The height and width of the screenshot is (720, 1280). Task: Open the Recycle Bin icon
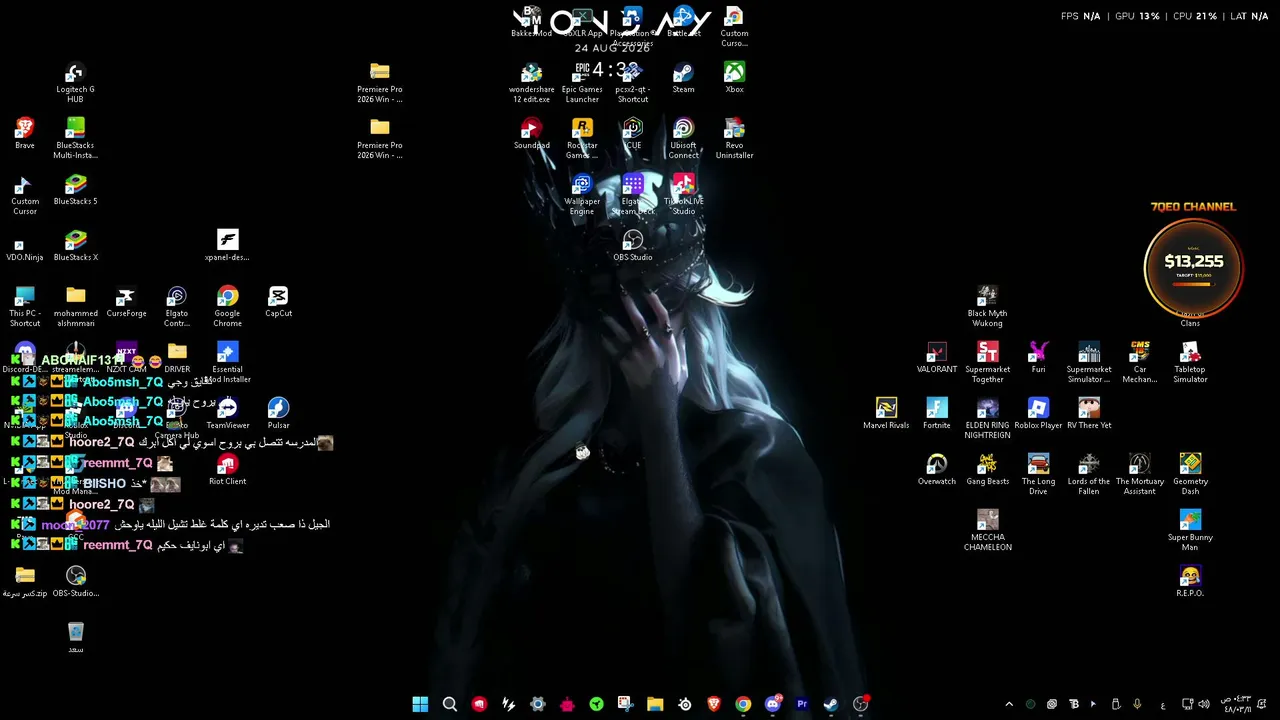76,638
